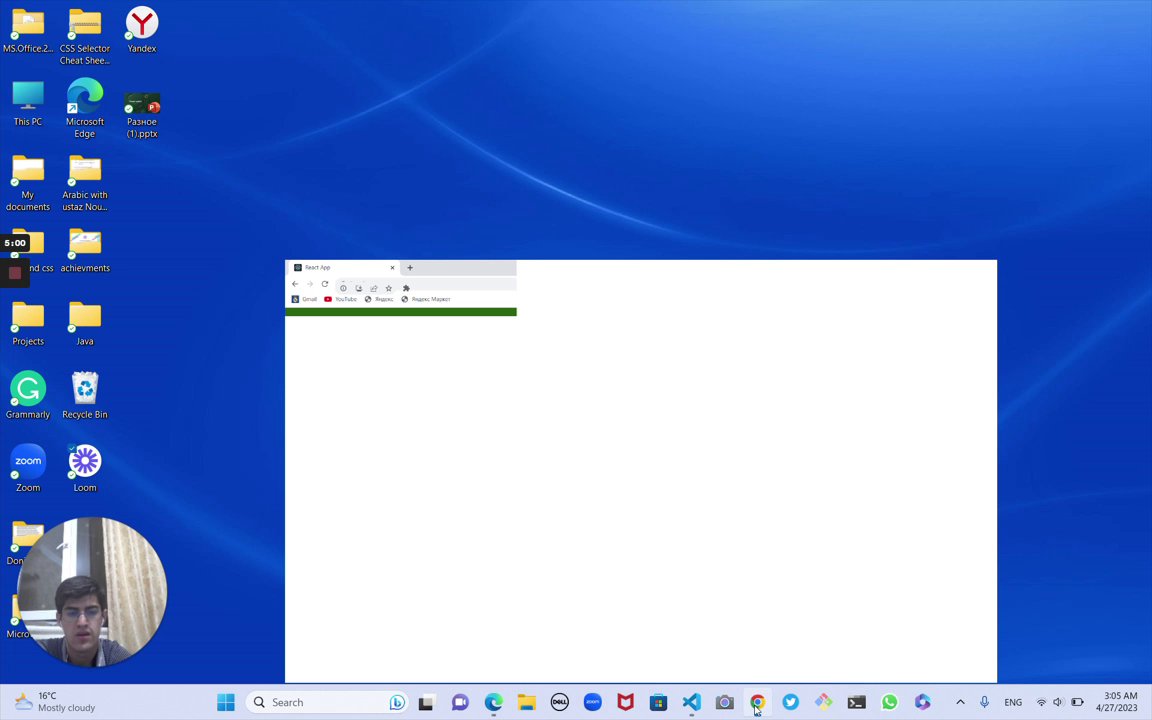1152x720 pixels.
Task: Open network settings from Wi-Fi icon
Action: point(1041,702)
